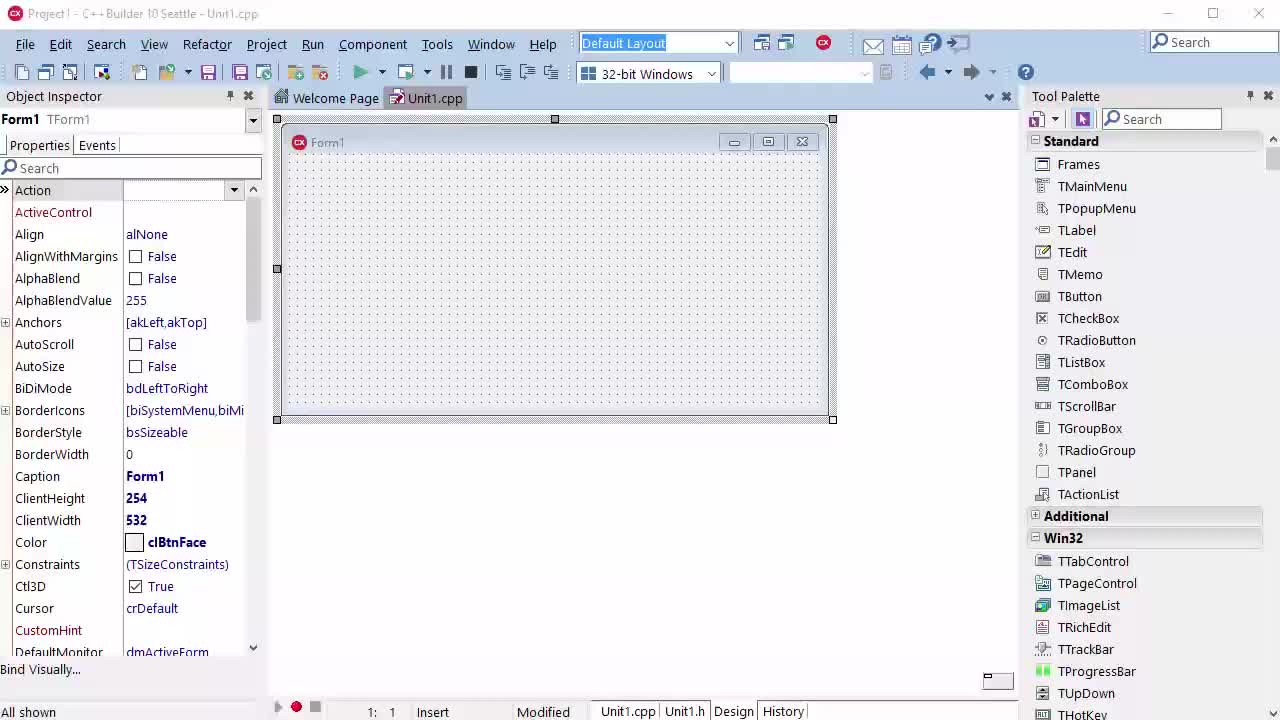Click the envelope mail icon
This screenshot has width=1280, height=720.
(x=873, y=45)
